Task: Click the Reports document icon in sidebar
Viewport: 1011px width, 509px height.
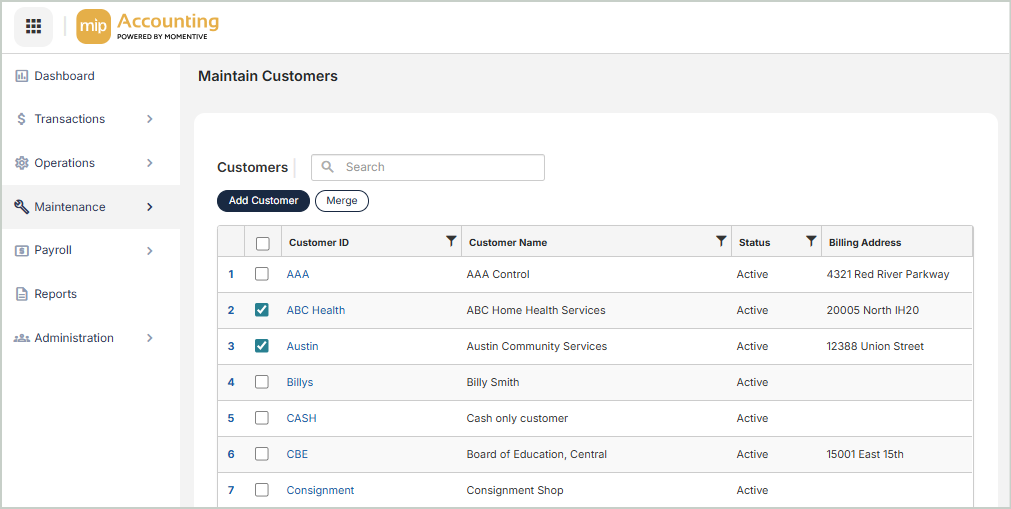Action: 22,294
